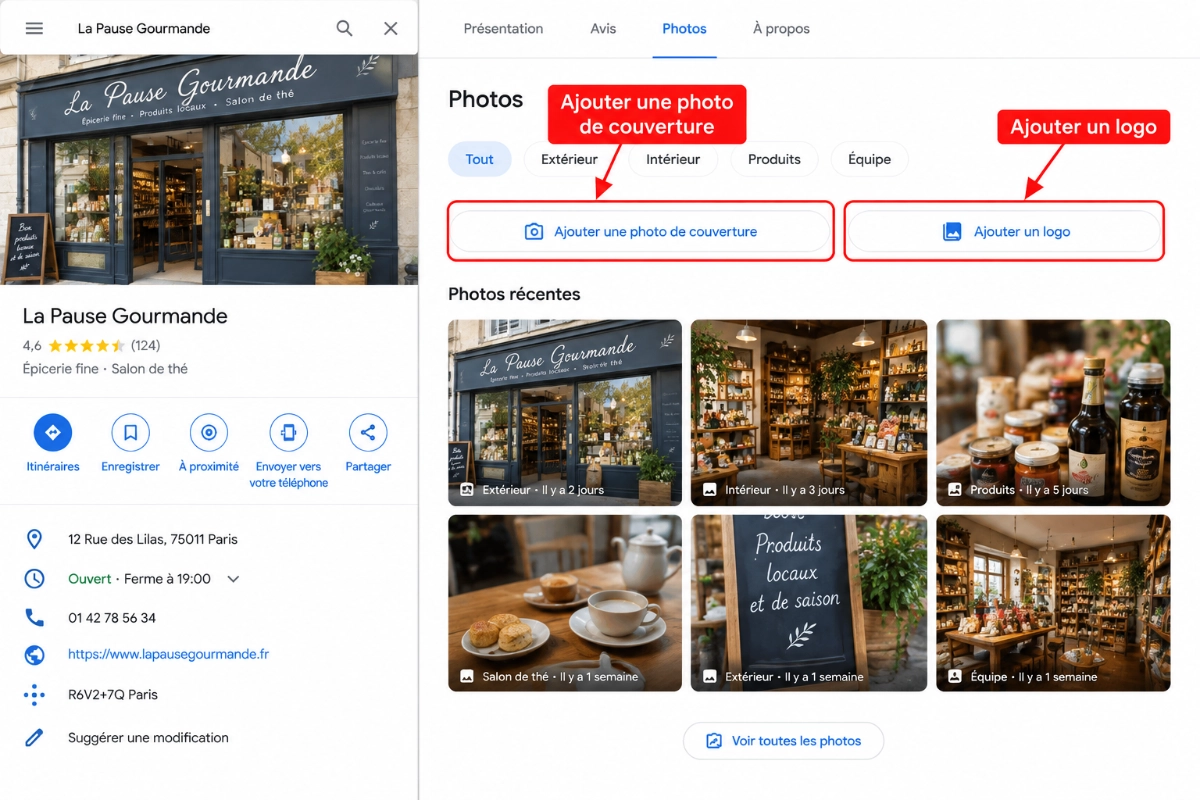Switch to the À propos tab
The image size is (1200, 800).
[x=781, y=28]
